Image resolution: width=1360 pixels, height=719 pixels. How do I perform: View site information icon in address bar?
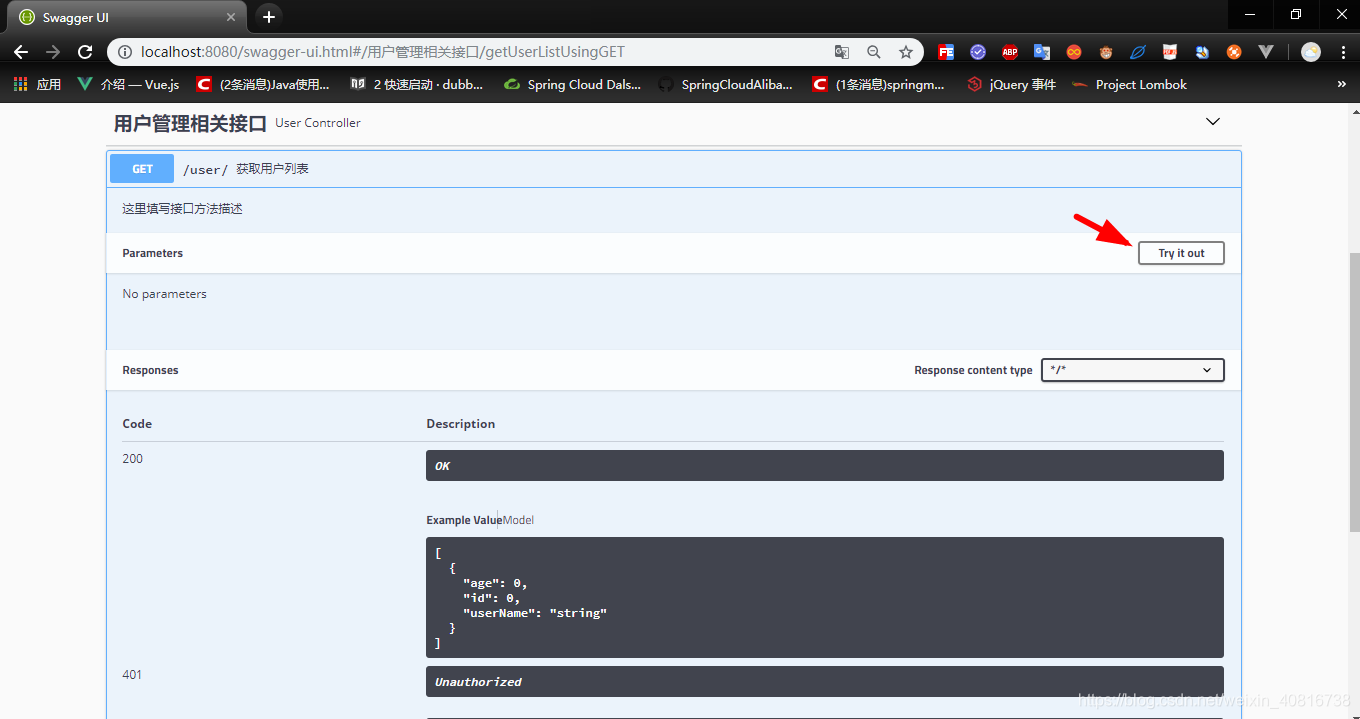[x=125, y=52]
